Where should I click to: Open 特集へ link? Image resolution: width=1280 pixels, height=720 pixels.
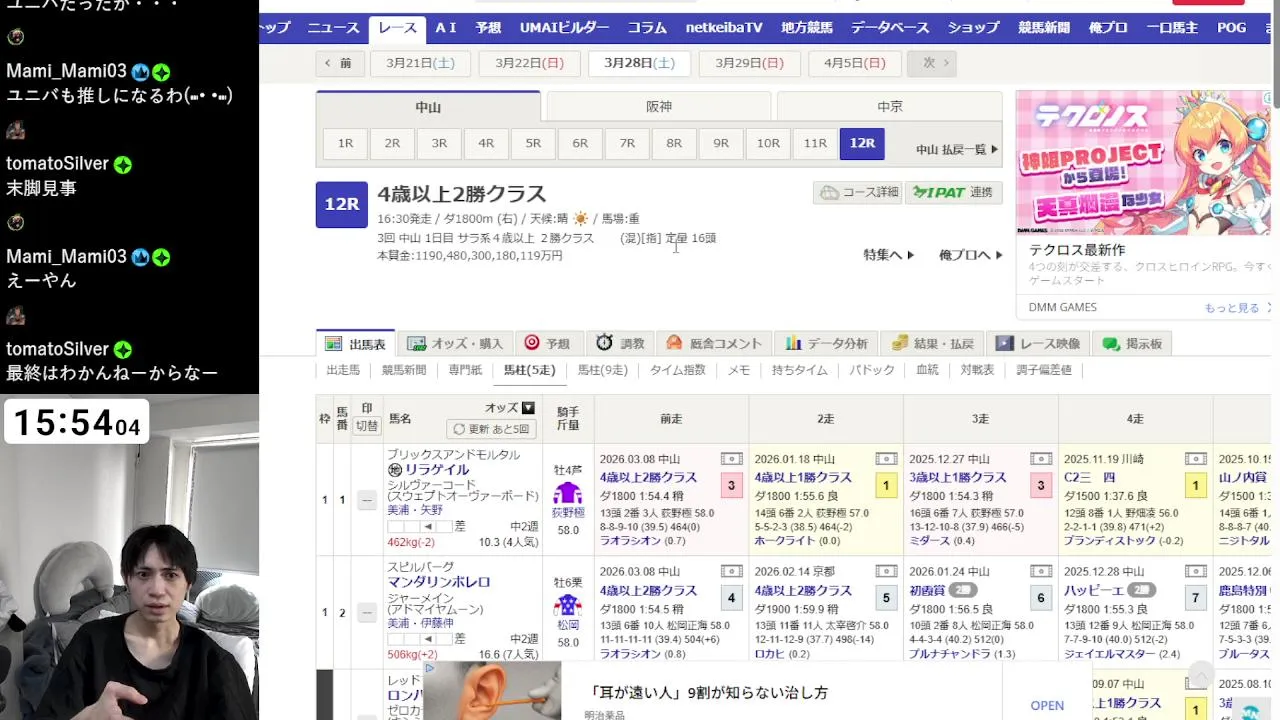(x=888, y=255)
